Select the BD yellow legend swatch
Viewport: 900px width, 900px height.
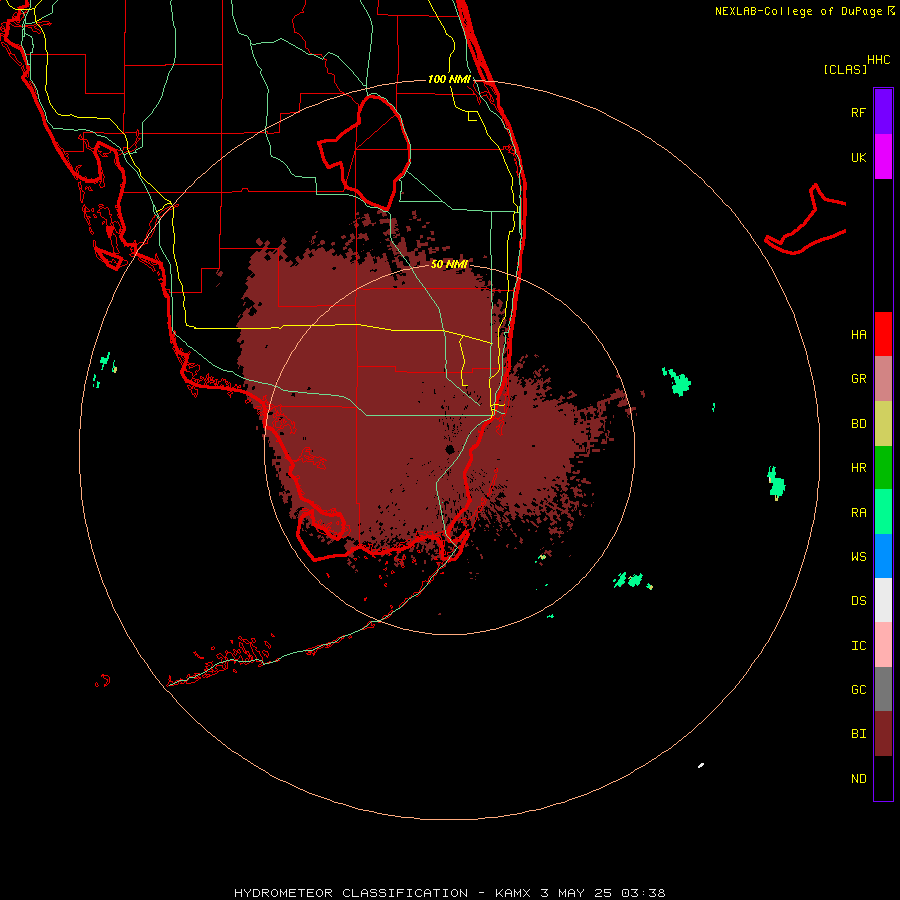(883, 424)
